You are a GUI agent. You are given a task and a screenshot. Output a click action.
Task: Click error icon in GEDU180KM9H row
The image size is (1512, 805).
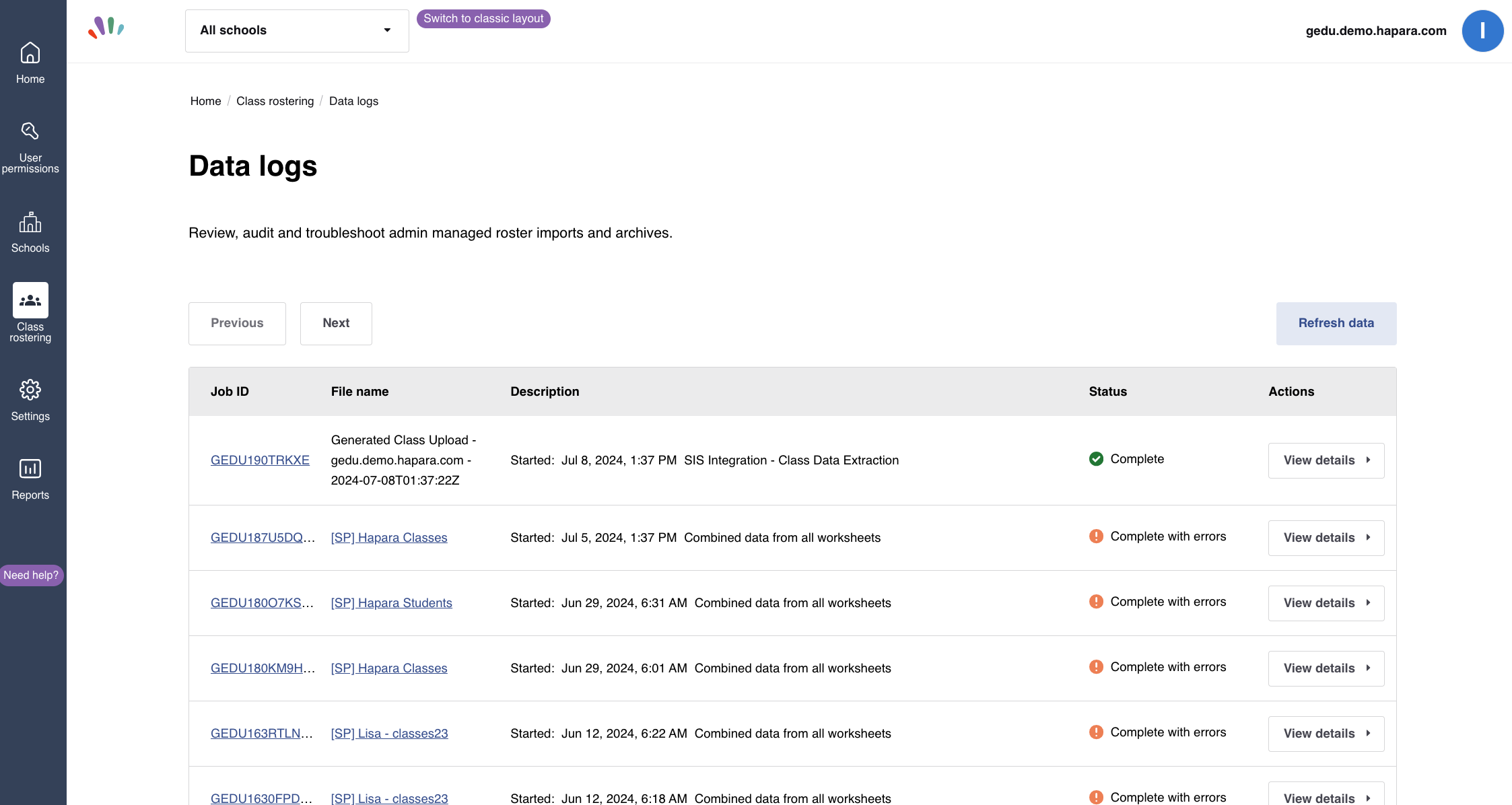[x=1096, y=667]
